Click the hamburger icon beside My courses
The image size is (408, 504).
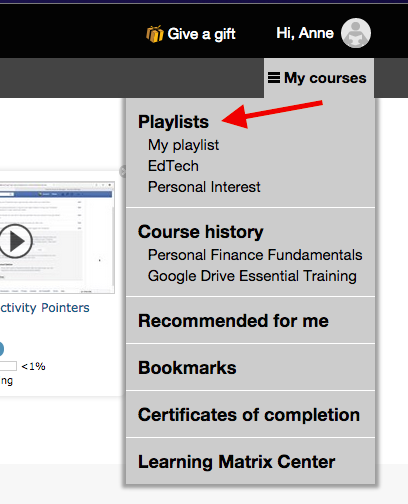pos(274,78)
